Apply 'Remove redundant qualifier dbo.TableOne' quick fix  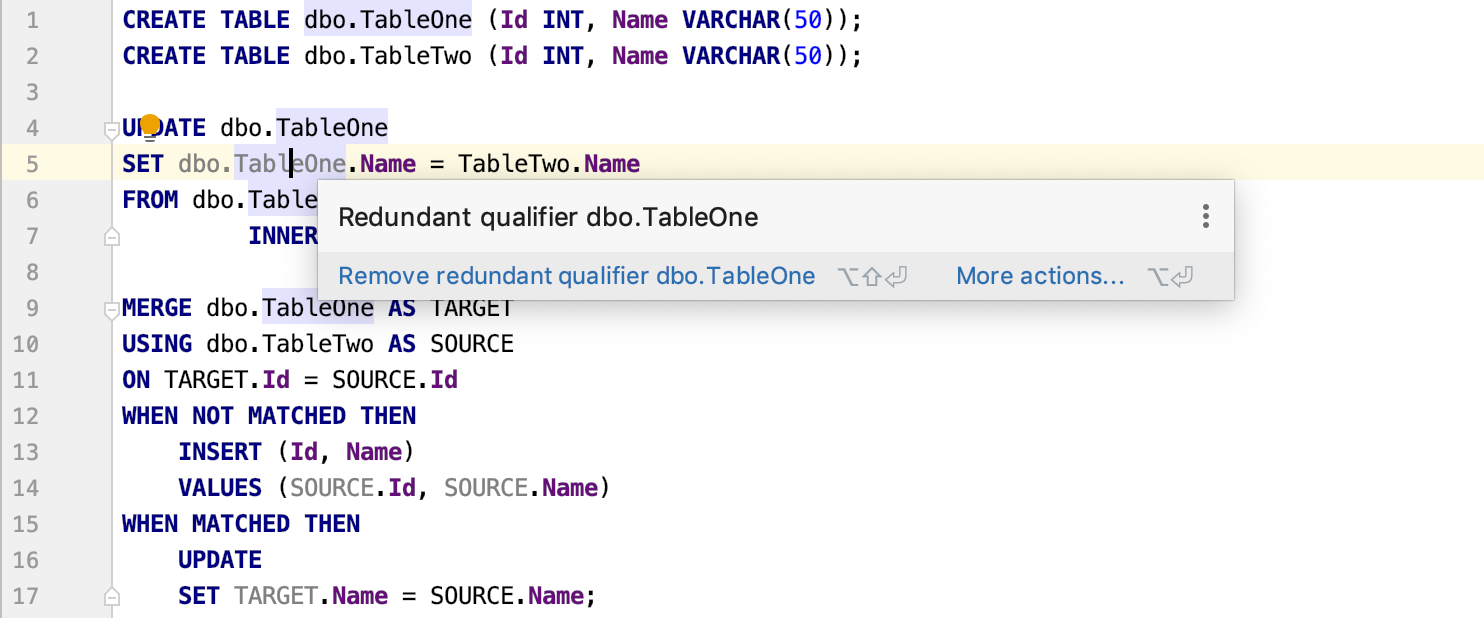pyautogui.click(x=577, y=276)
